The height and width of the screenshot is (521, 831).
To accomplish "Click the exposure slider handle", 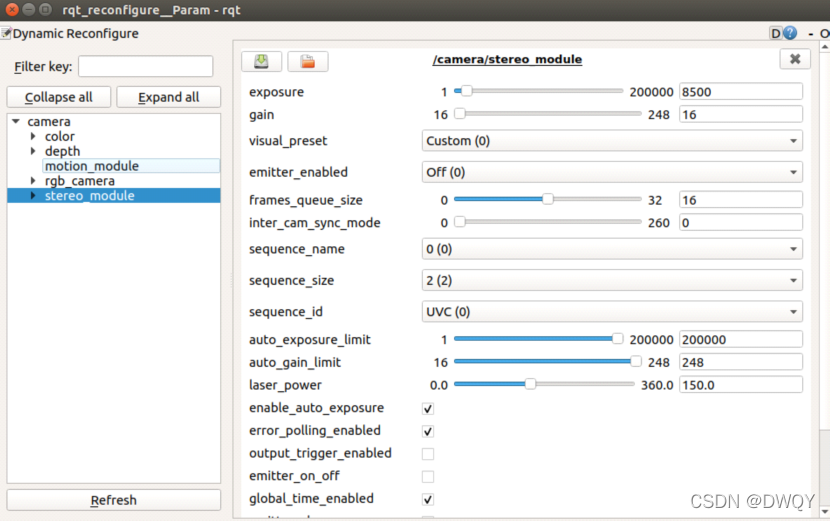I will [x=466, y=91].
